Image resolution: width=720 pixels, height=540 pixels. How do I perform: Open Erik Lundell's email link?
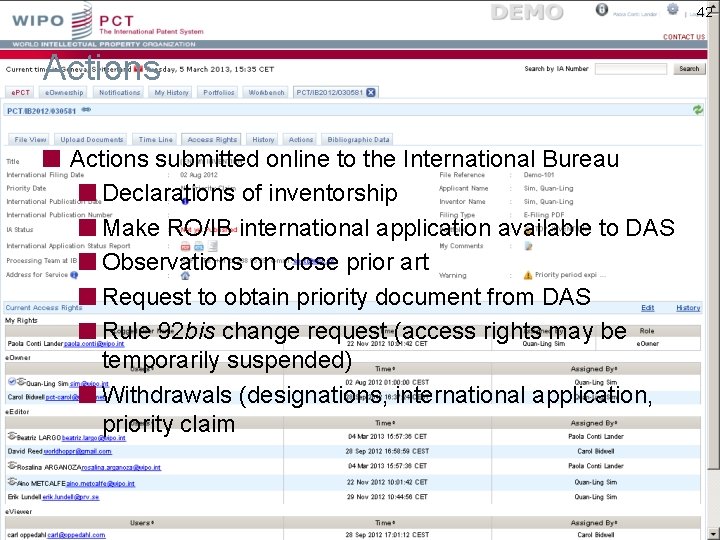[x=71, y=497]
